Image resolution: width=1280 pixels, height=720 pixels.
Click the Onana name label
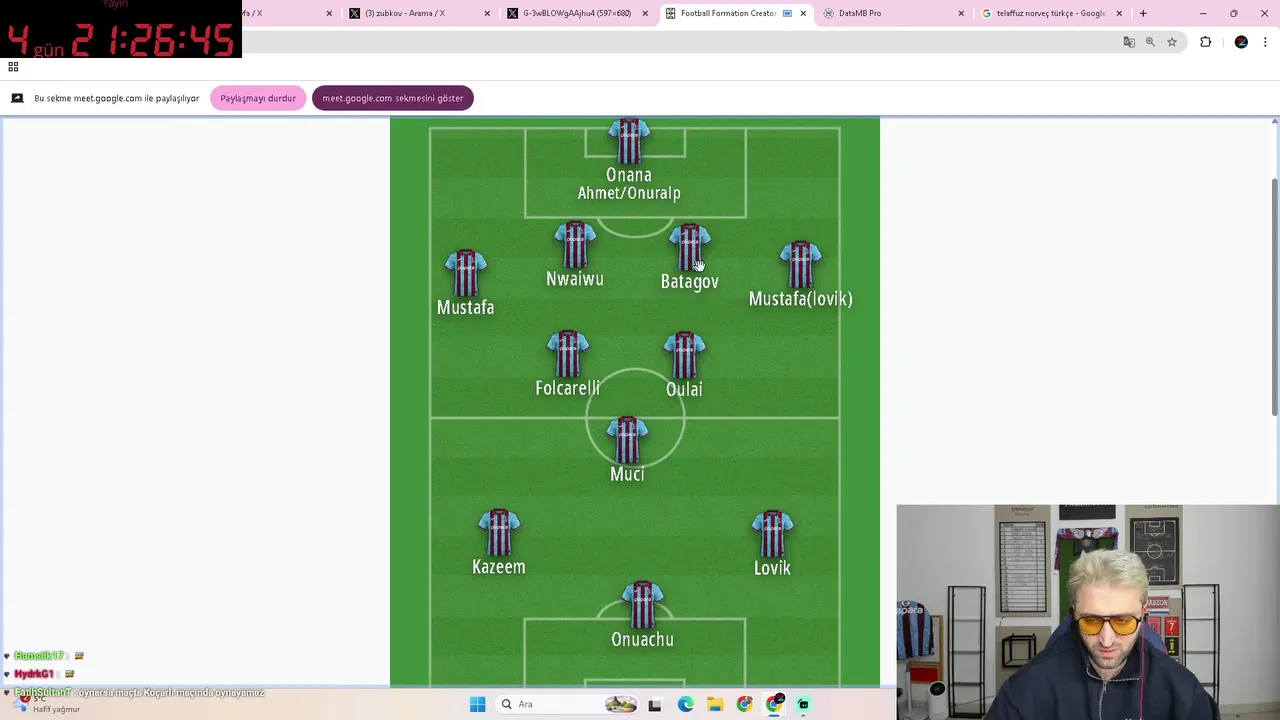coord(629,175)
